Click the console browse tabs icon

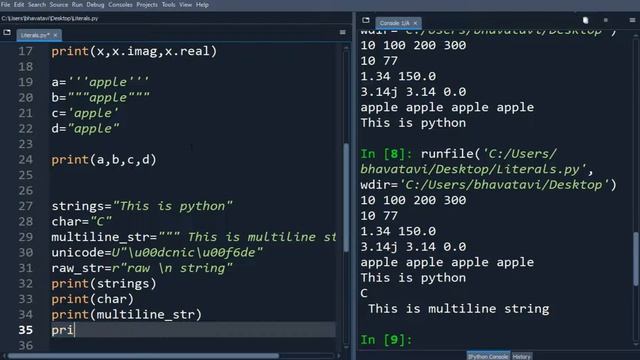pos(366,20)
